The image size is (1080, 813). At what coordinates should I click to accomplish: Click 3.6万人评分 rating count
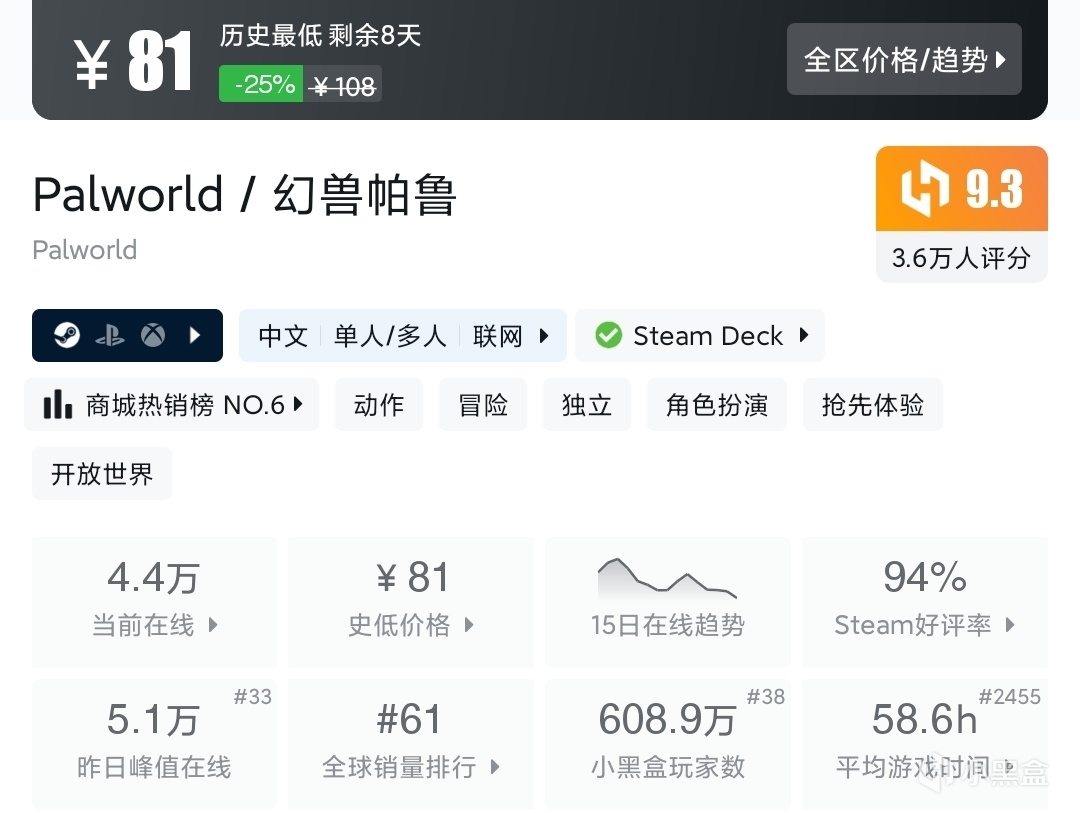962,258
